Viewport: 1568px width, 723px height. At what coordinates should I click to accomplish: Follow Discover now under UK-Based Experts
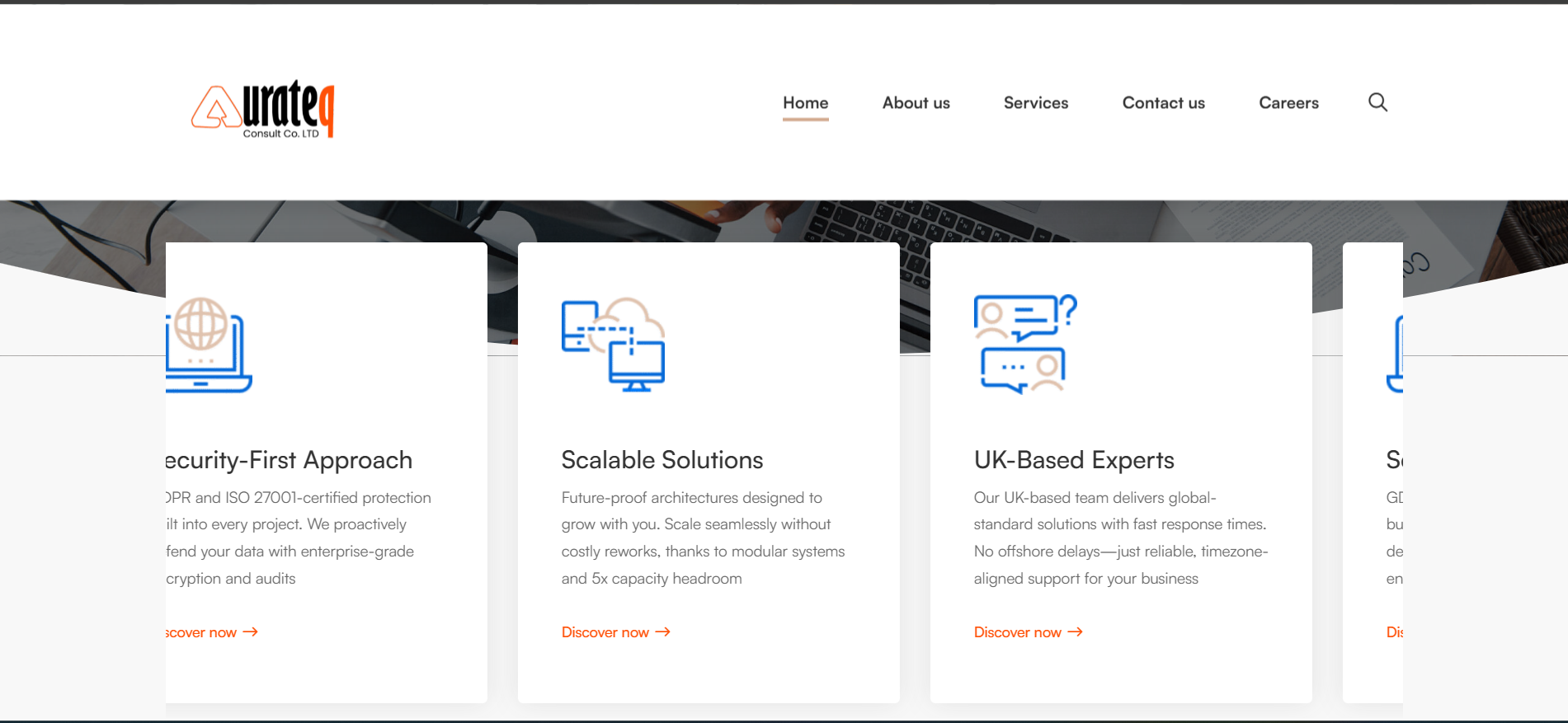1028,632
